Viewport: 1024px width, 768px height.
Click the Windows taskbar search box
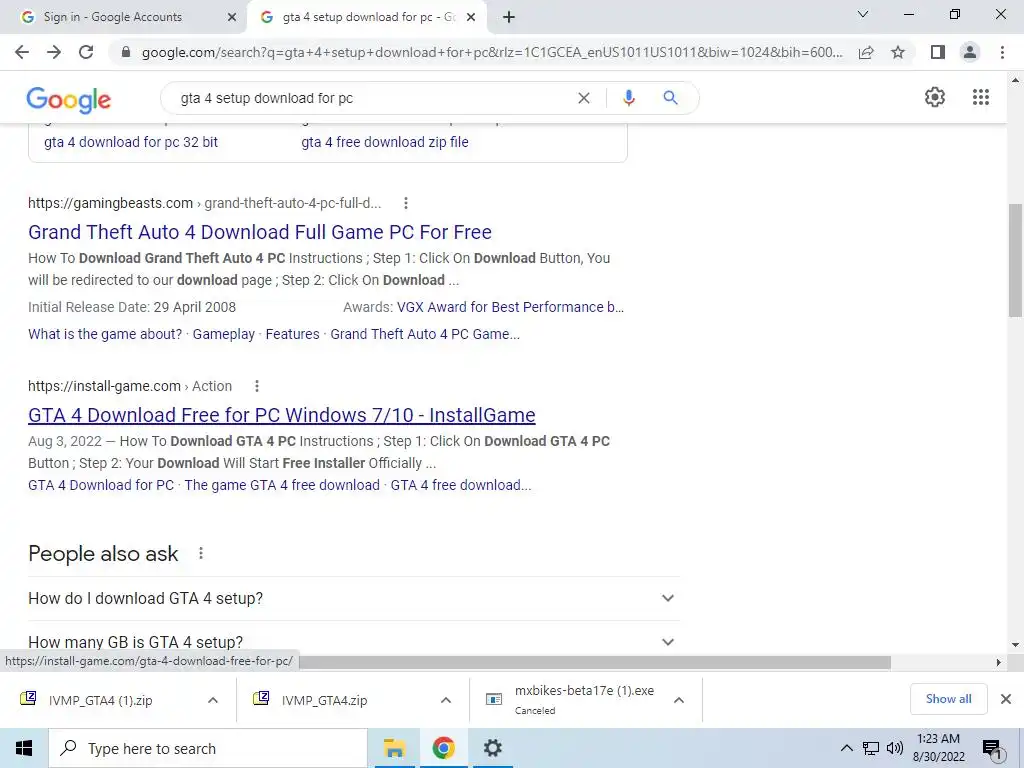208,748
